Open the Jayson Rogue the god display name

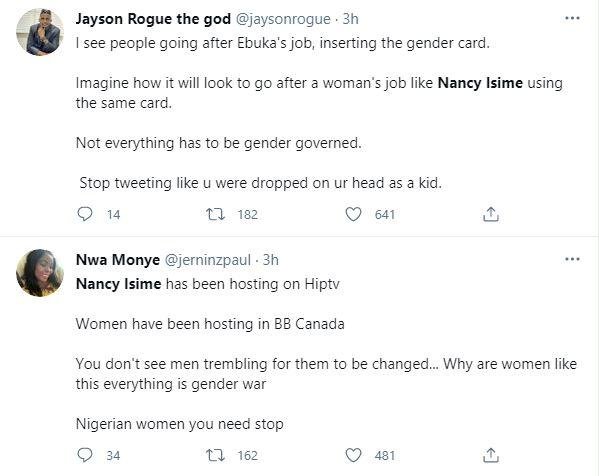(x=153, y=19)
